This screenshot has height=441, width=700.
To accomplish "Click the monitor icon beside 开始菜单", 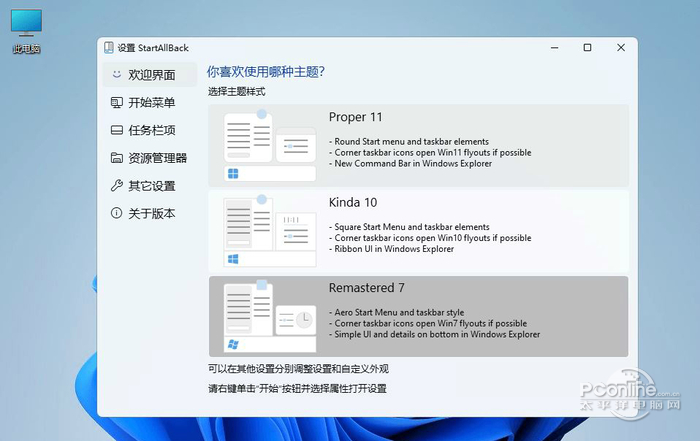I will click(117, 103).
